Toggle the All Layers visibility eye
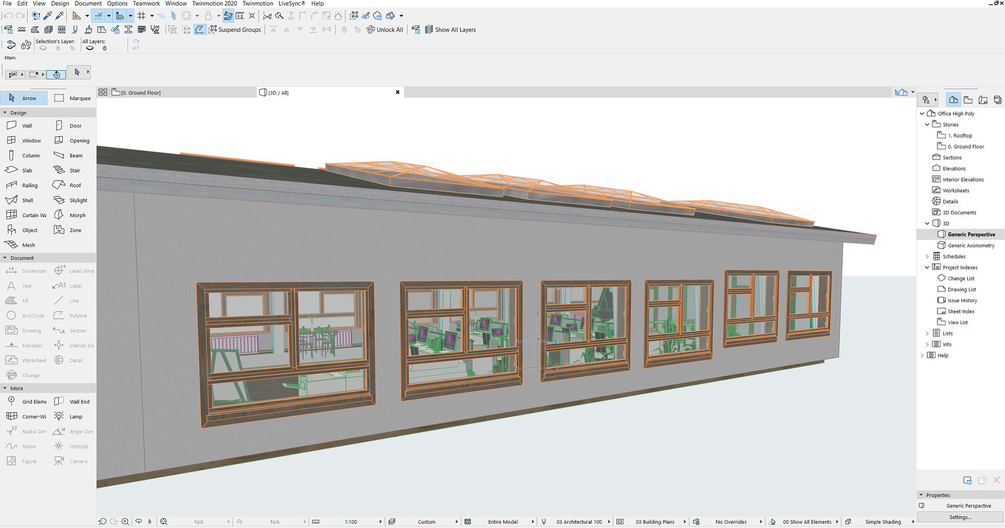 [x=89, y=48]
